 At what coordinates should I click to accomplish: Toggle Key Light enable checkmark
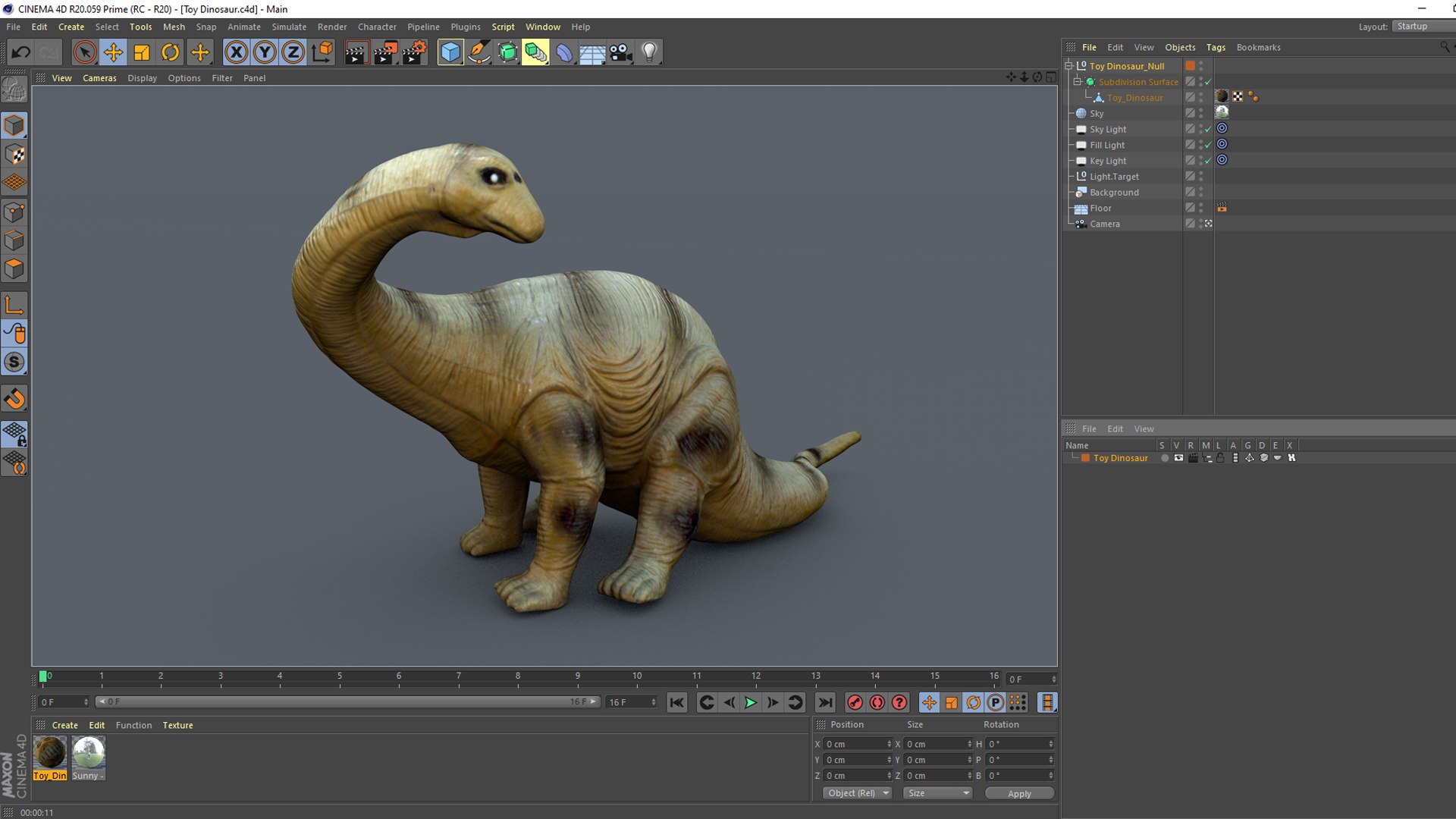(x=1208, y=161)
